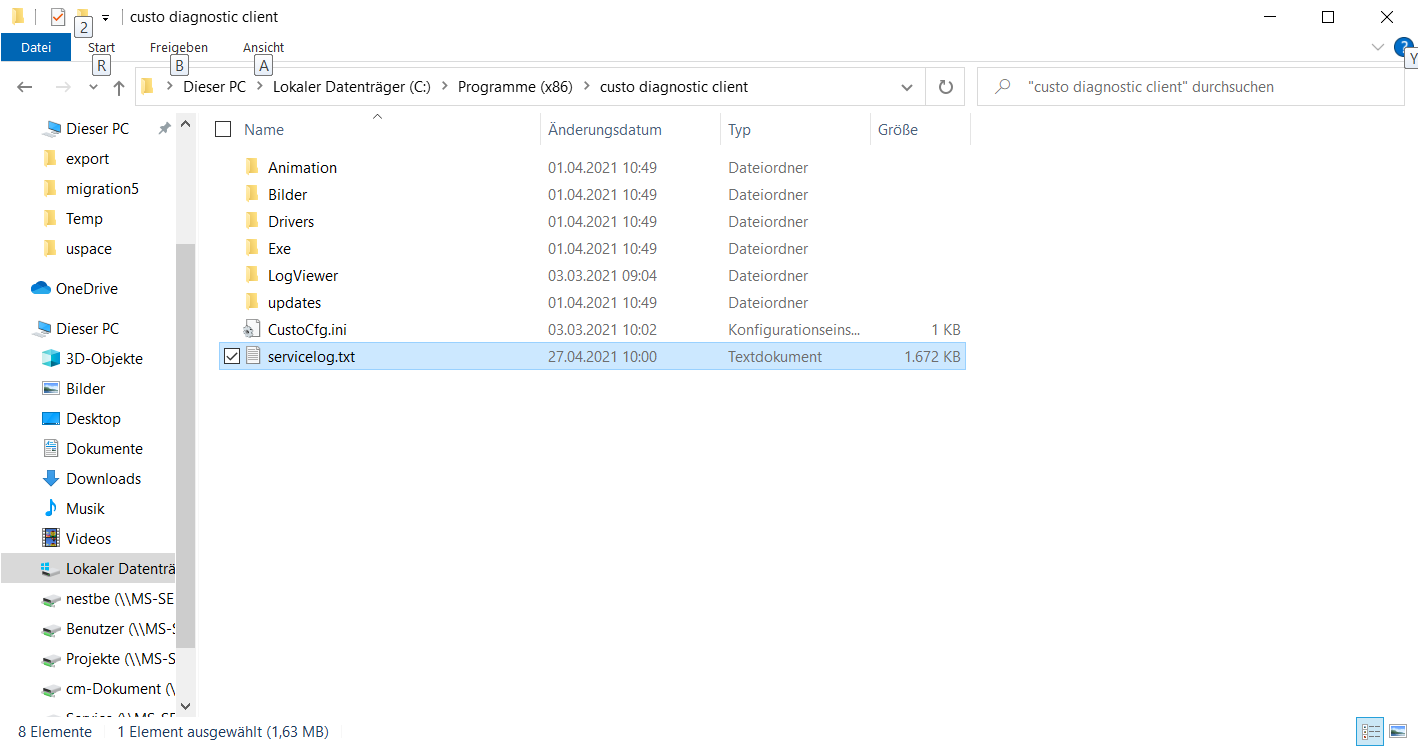The width and height of the screenshot is (1418, 747).
Task: Open the quick access toolbar customize dropdown
Action: click(x=106, y=18)
